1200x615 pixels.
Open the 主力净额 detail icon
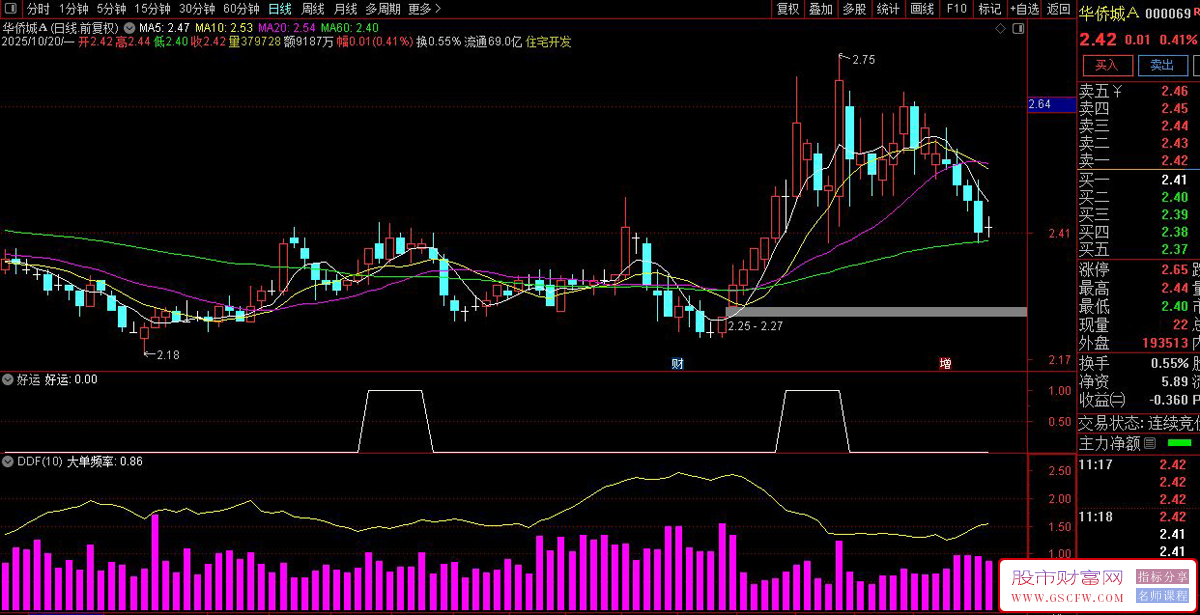(1150, 443)
